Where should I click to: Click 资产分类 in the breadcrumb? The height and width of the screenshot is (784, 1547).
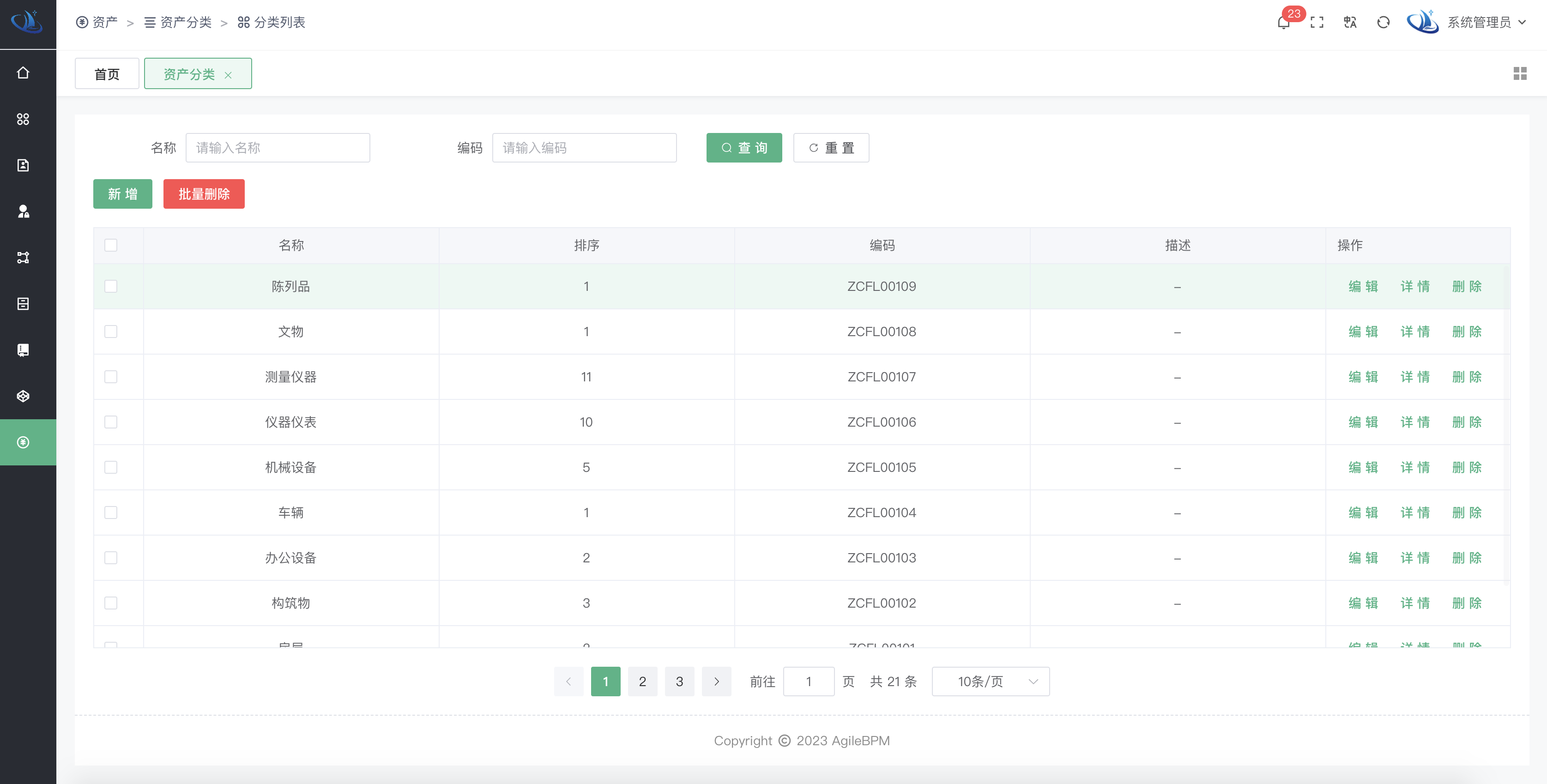coord(178,22)
